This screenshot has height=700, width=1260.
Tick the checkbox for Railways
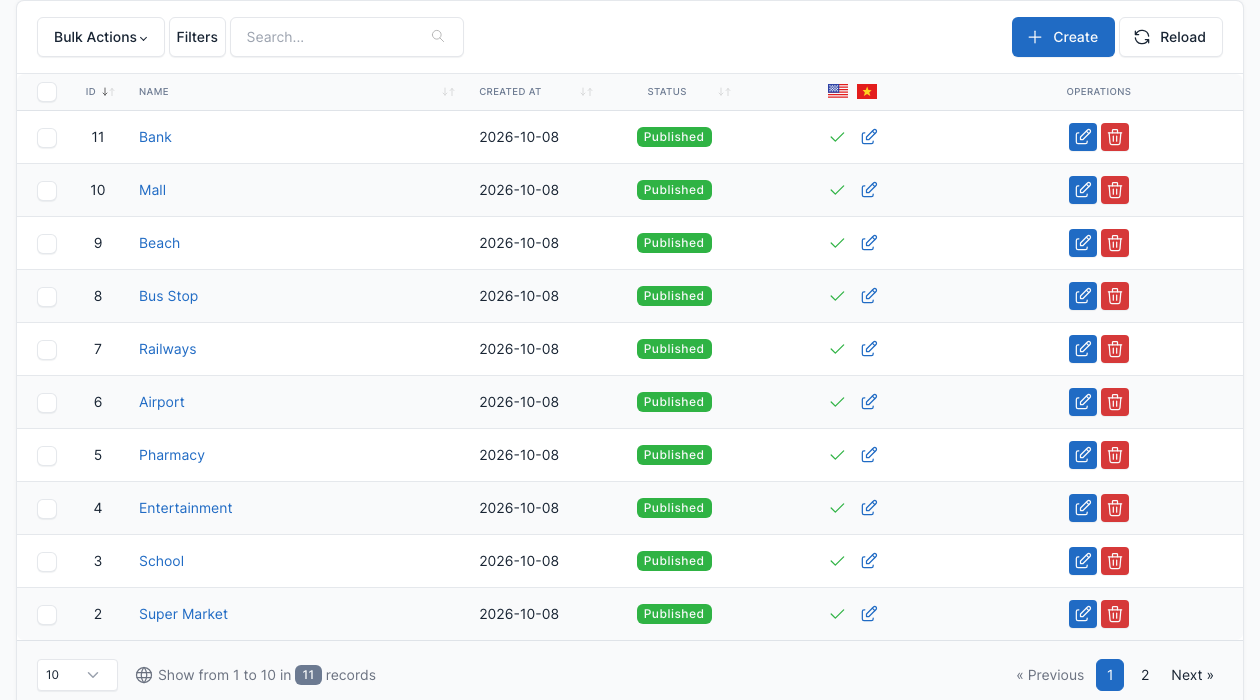(x=47, y=350)
